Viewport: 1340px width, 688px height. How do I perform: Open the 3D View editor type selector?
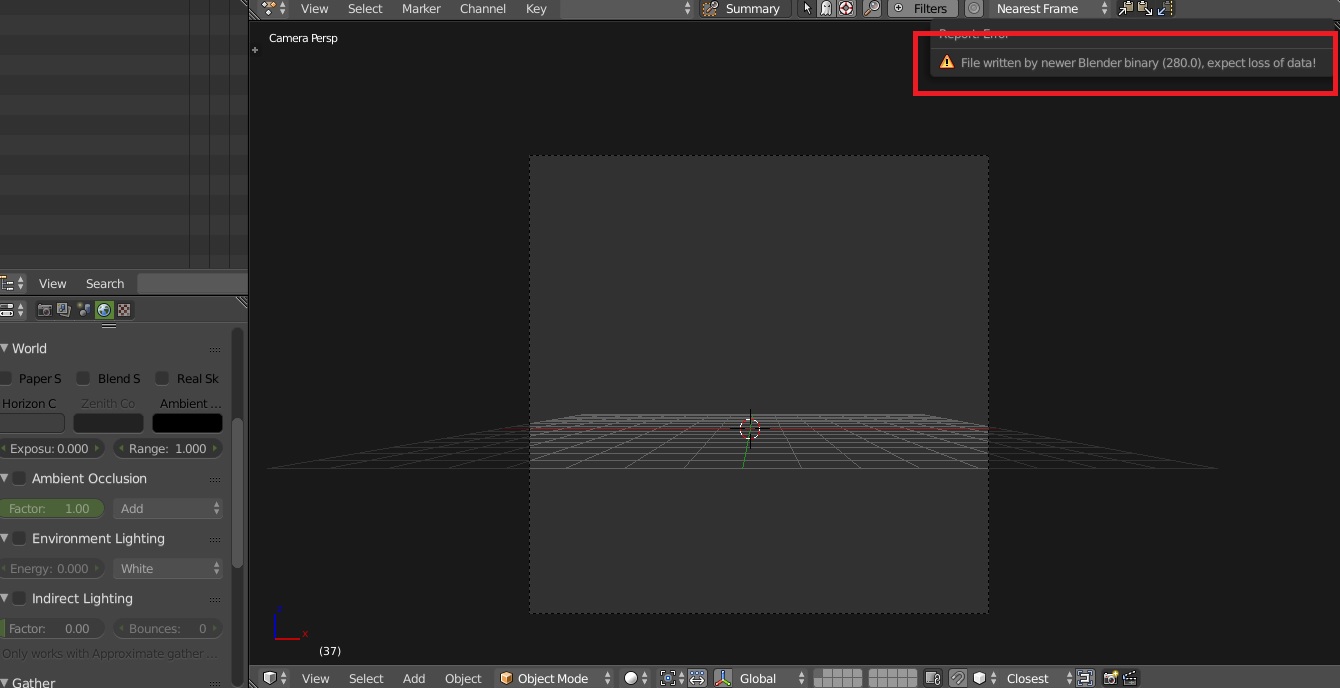point(275,678)
